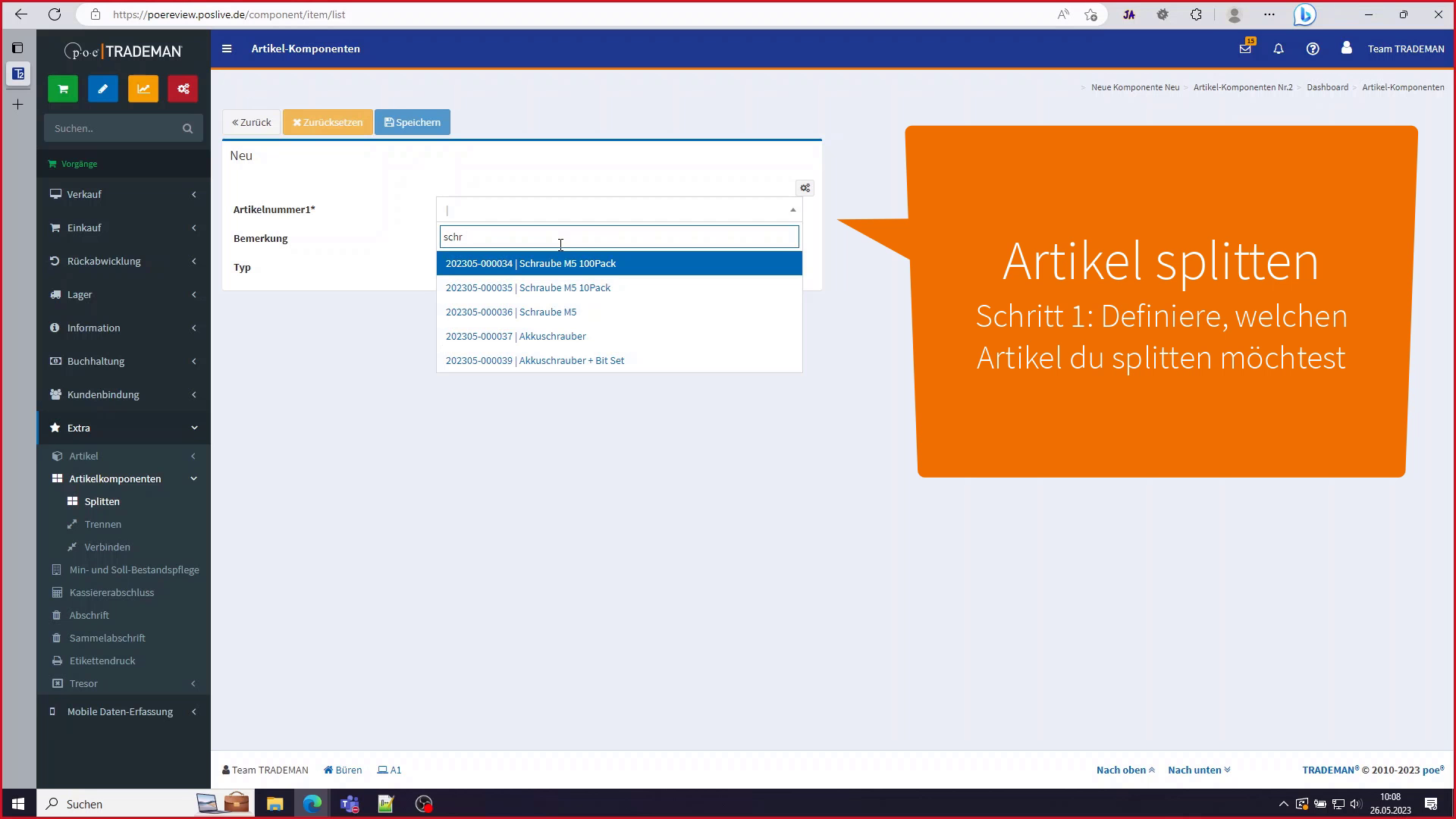The image size is (1456, 819).
Task: Open the notifications bell icon
Action: (1279, 49)
